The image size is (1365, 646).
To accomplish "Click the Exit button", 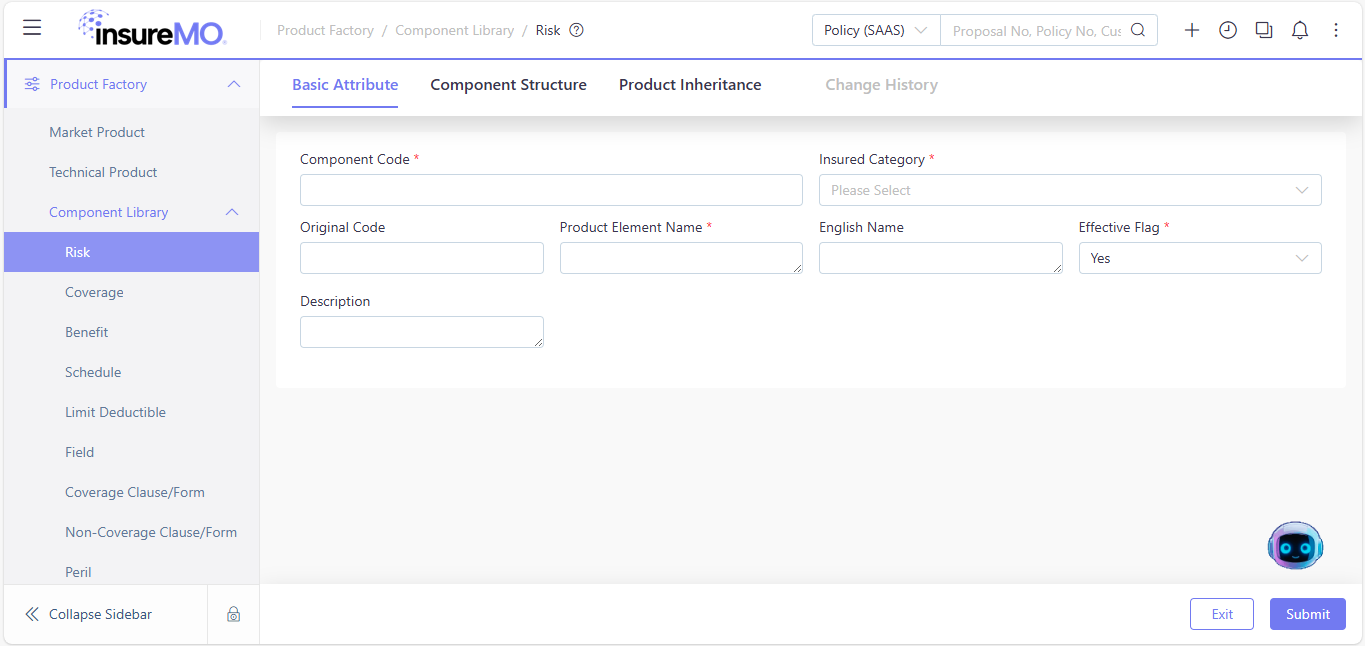I will coord(1222,614).
